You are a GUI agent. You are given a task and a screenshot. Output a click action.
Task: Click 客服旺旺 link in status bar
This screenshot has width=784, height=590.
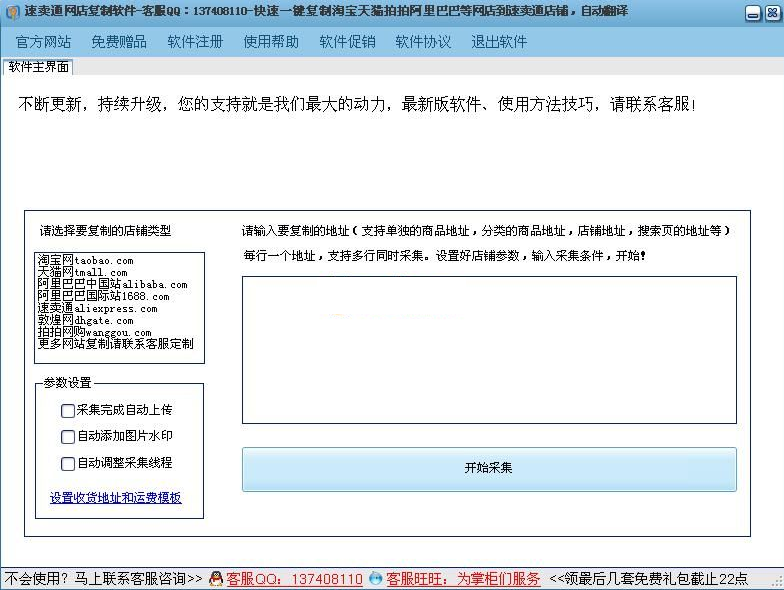pos(463,579)
